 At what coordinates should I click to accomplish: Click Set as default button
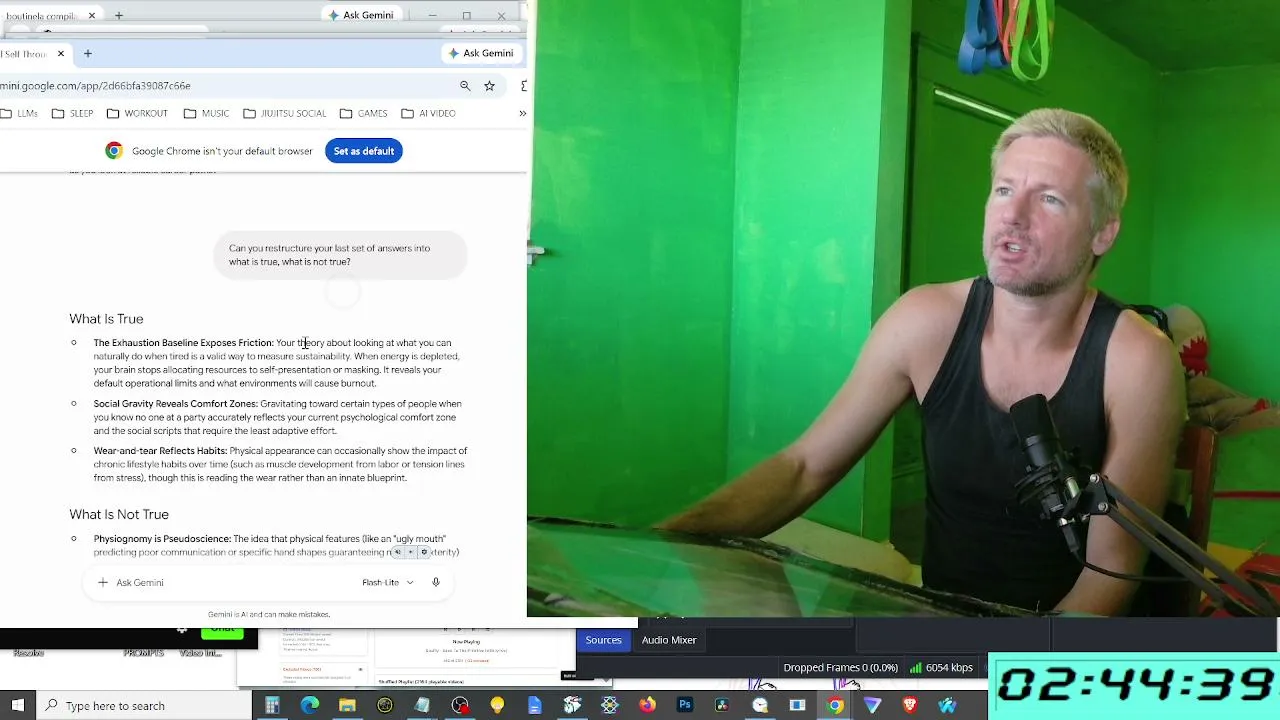[x=364, y=151]
